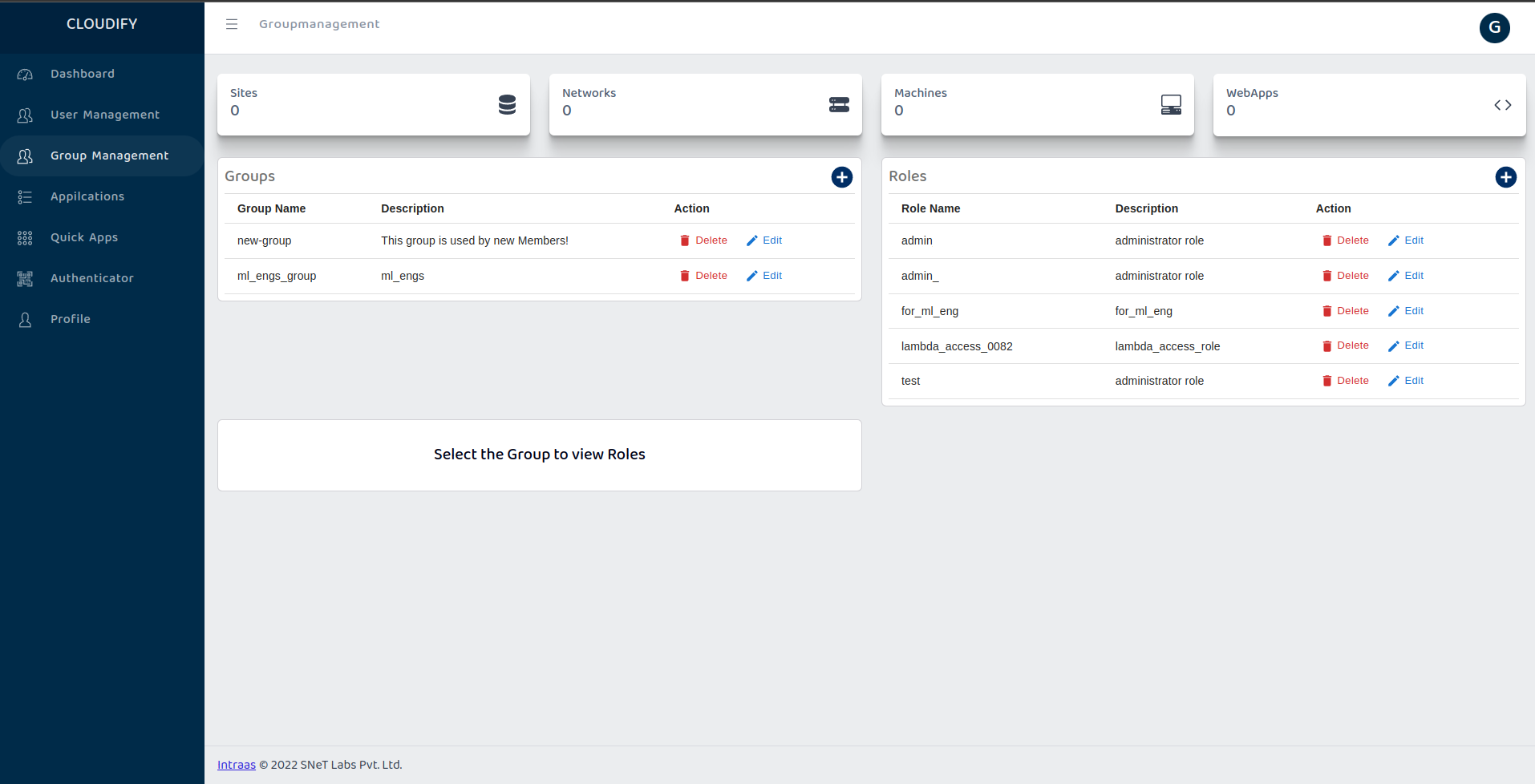The height and width of the screenshot is (784, 1535).
Task: Go to User Management page
Action: pyautogui.click(x=102, y=115)
